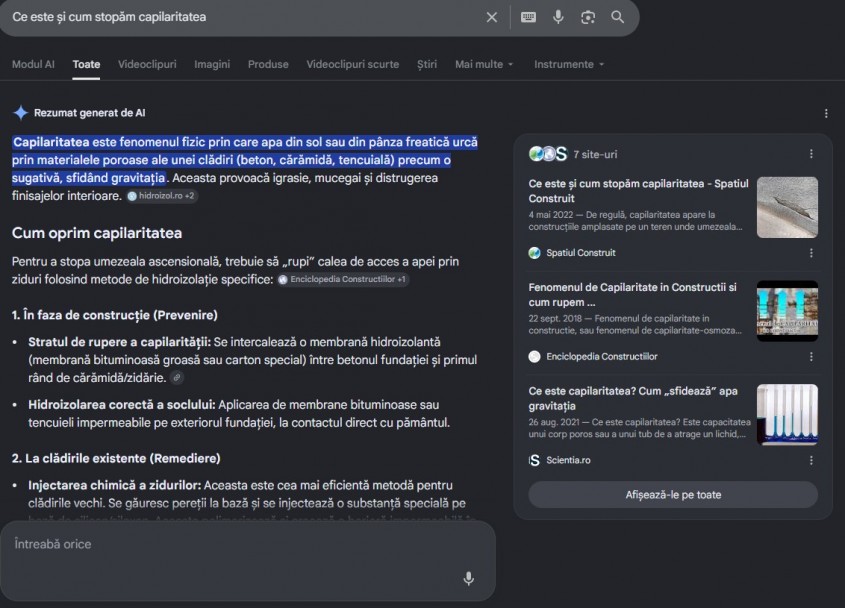The width and height of the screenshot is (845, 608).
Task: Click the cracked wall thumbnail for Spatiul Construit
Action: [x=787, y=208]
